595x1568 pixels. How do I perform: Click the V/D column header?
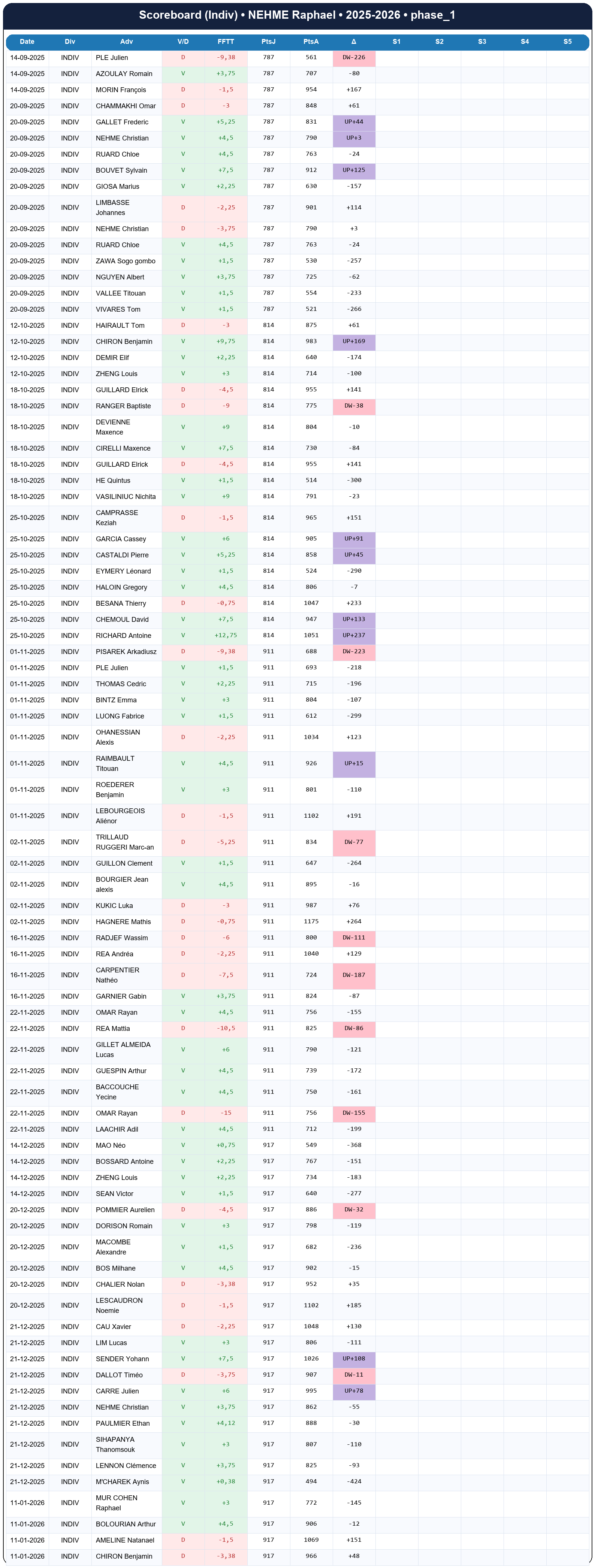(x=183, y=42)
